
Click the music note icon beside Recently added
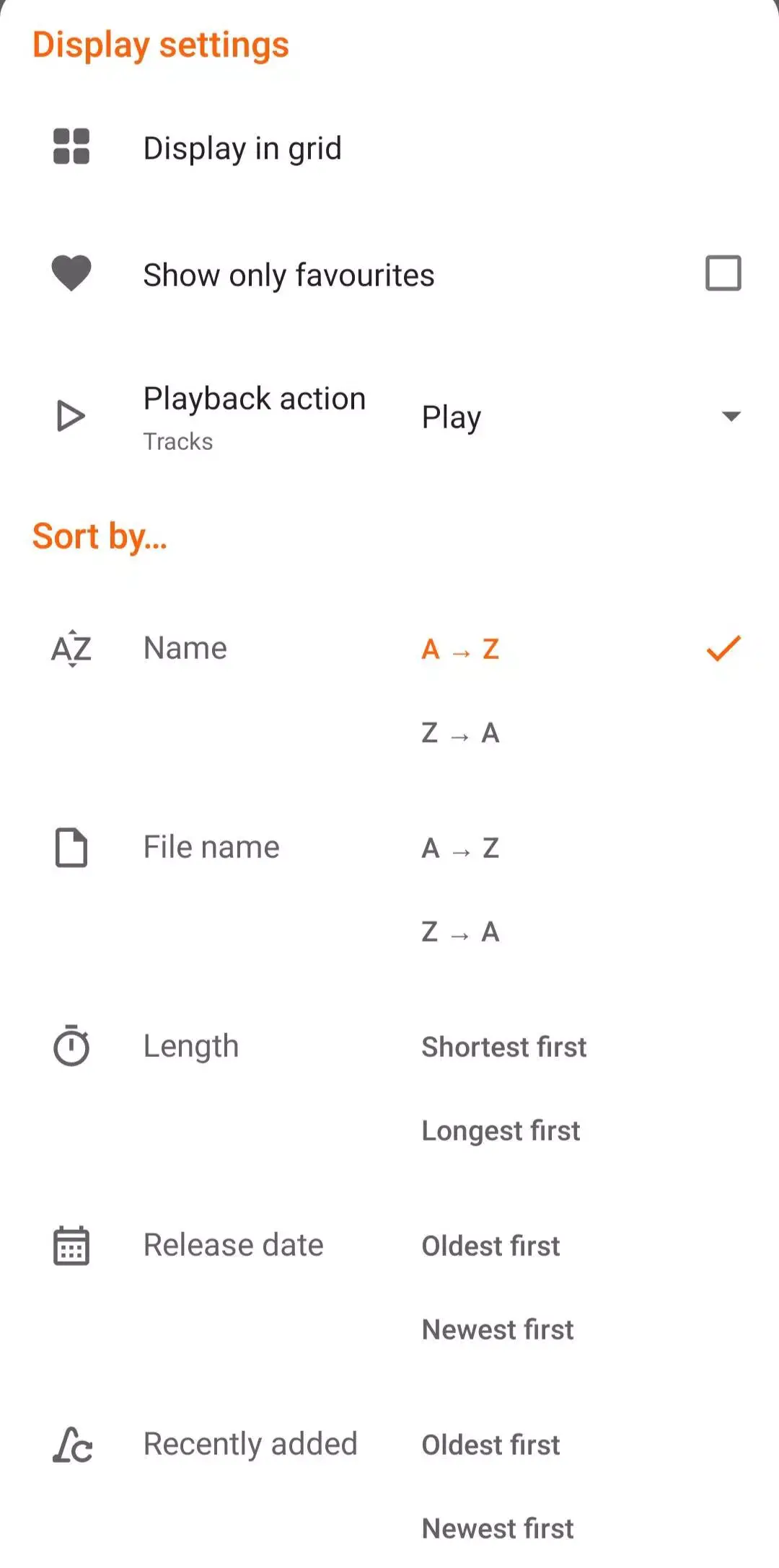coord(71,1444)
